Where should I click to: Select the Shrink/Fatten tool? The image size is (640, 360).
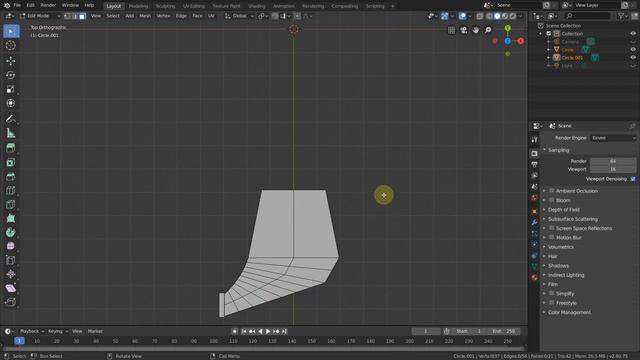pos(11,274)
